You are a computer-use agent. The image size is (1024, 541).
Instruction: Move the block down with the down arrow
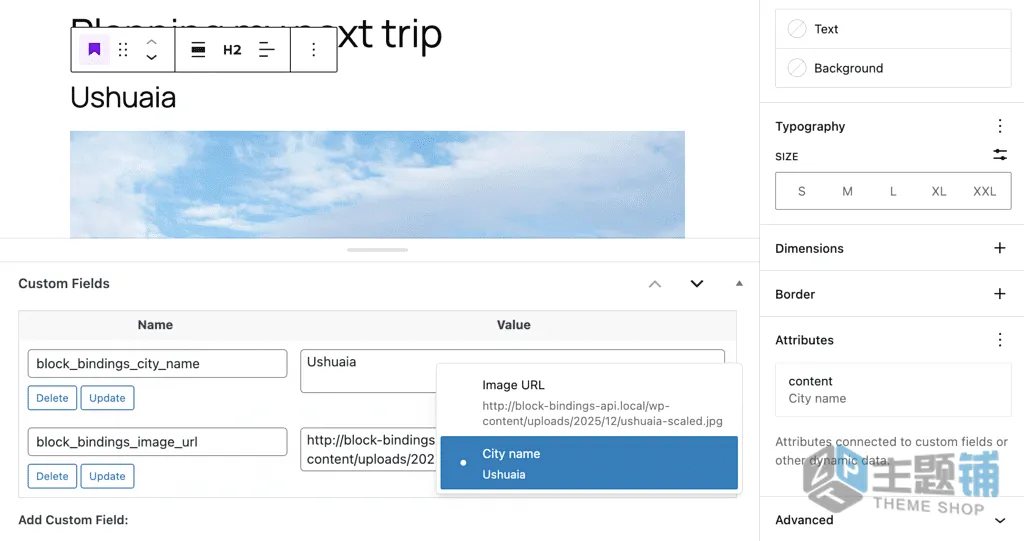pos(152,57)
